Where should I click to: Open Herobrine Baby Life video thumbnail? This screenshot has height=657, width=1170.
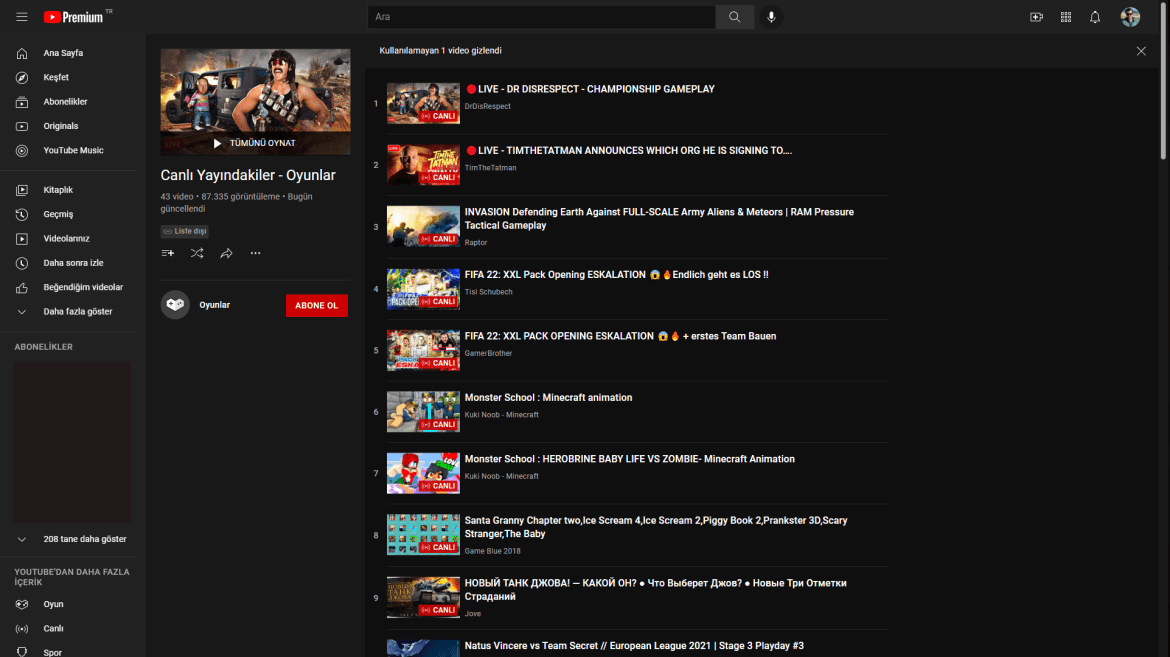click(423, 473)
